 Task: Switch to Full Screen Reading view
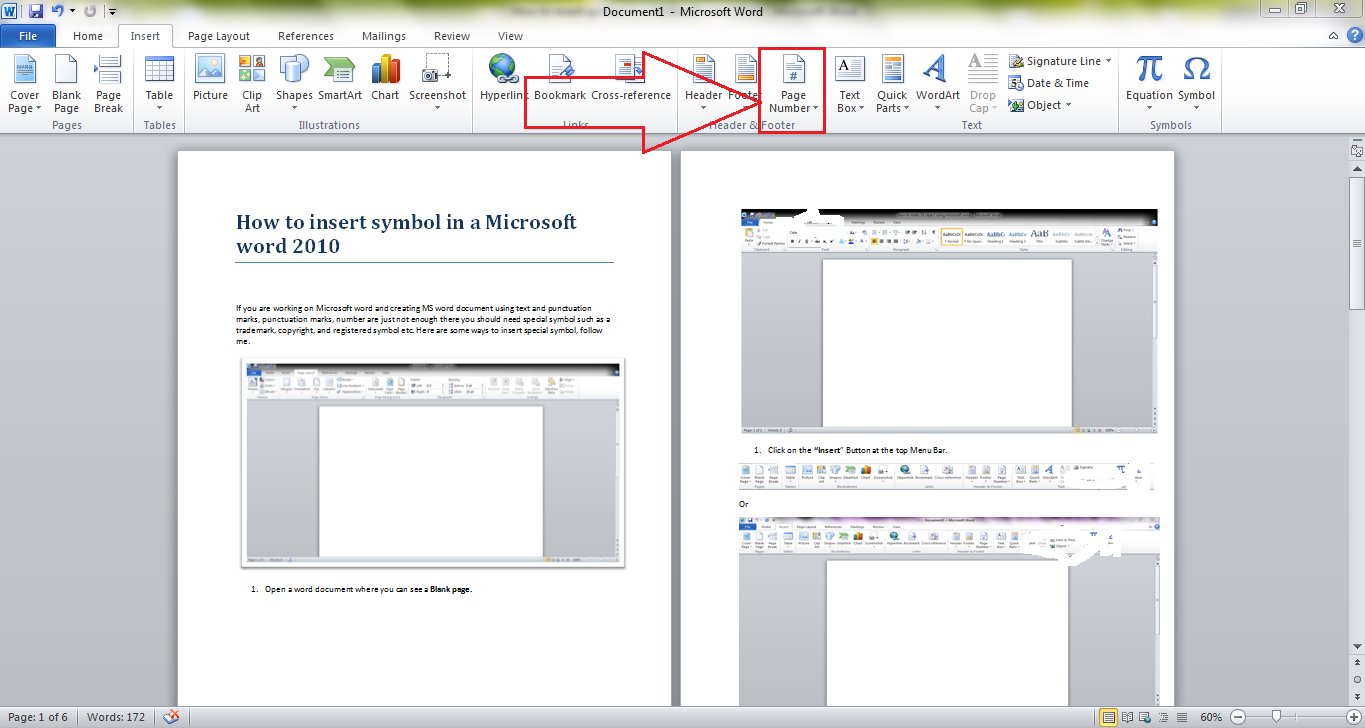(x=1126, y=717)
